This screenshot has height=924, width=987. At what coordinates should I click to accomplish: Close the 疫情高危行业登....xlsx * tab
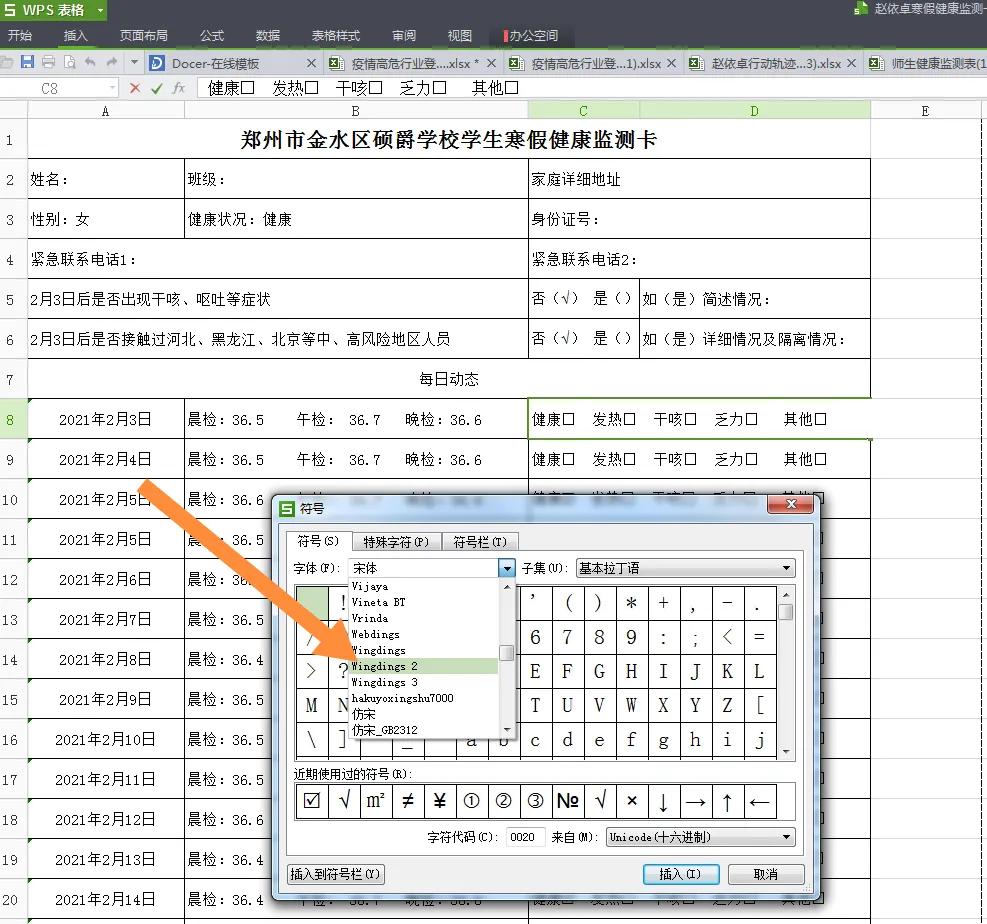492,63
